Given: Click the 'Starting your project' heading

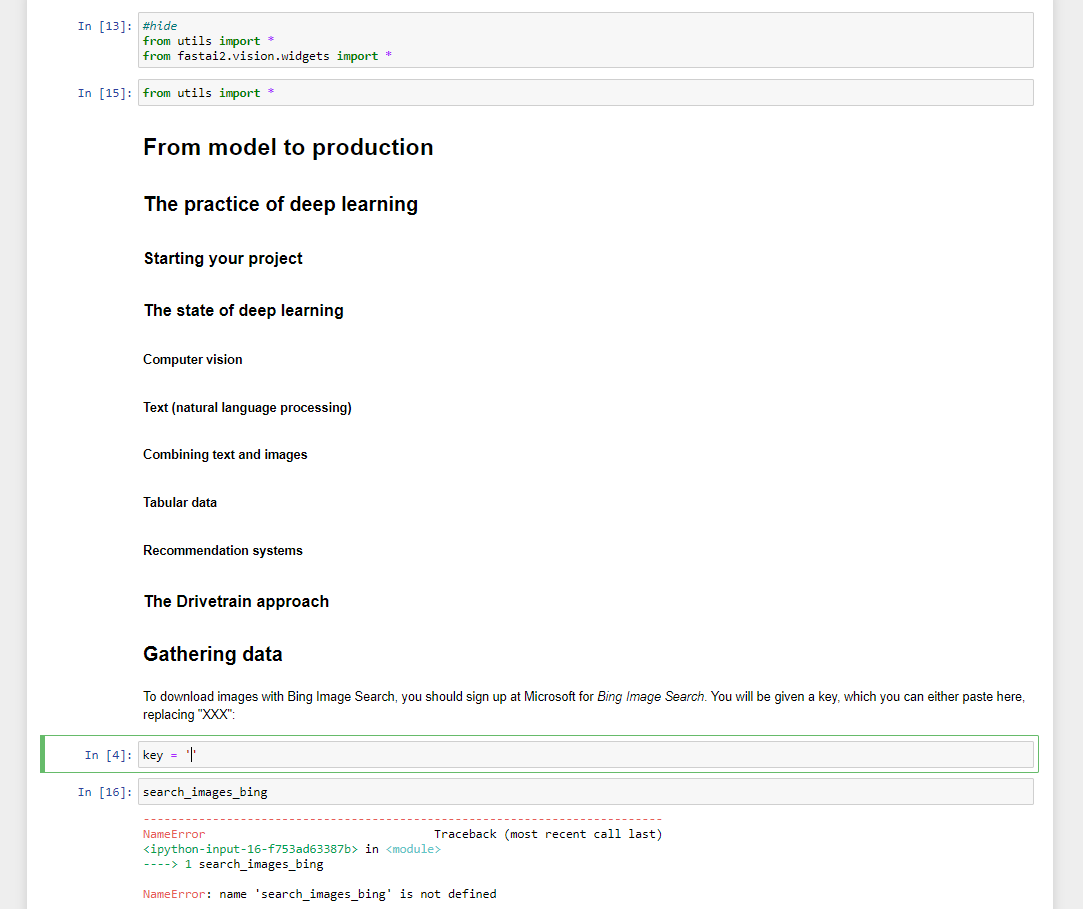Looking at the screenshot, I should pyautogui.click(x=223, y=258).
